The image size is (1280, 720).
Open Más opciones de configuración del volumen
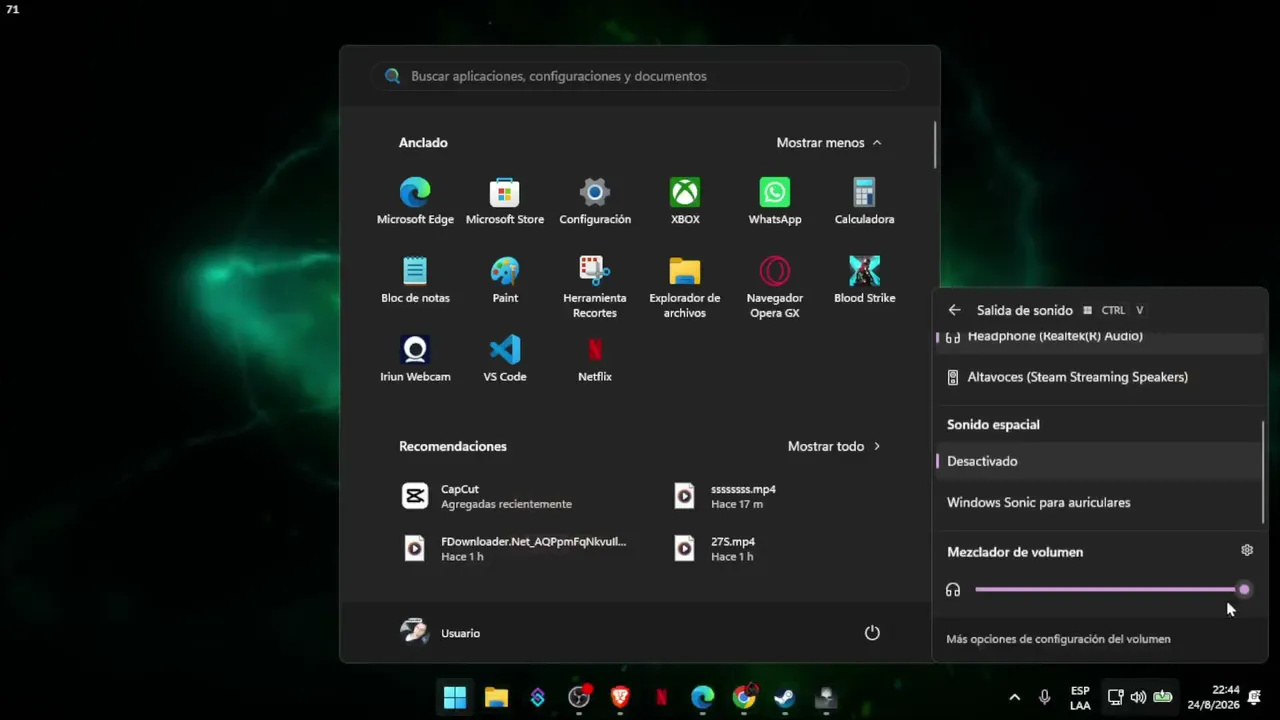[1058, 639]
